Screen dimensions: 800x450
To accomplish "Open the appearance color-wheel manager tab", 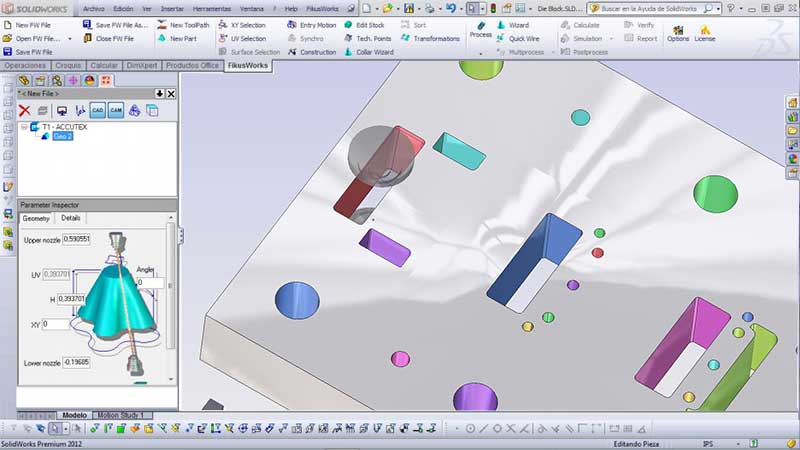I will pyautogui.click(x=90, y=81).
